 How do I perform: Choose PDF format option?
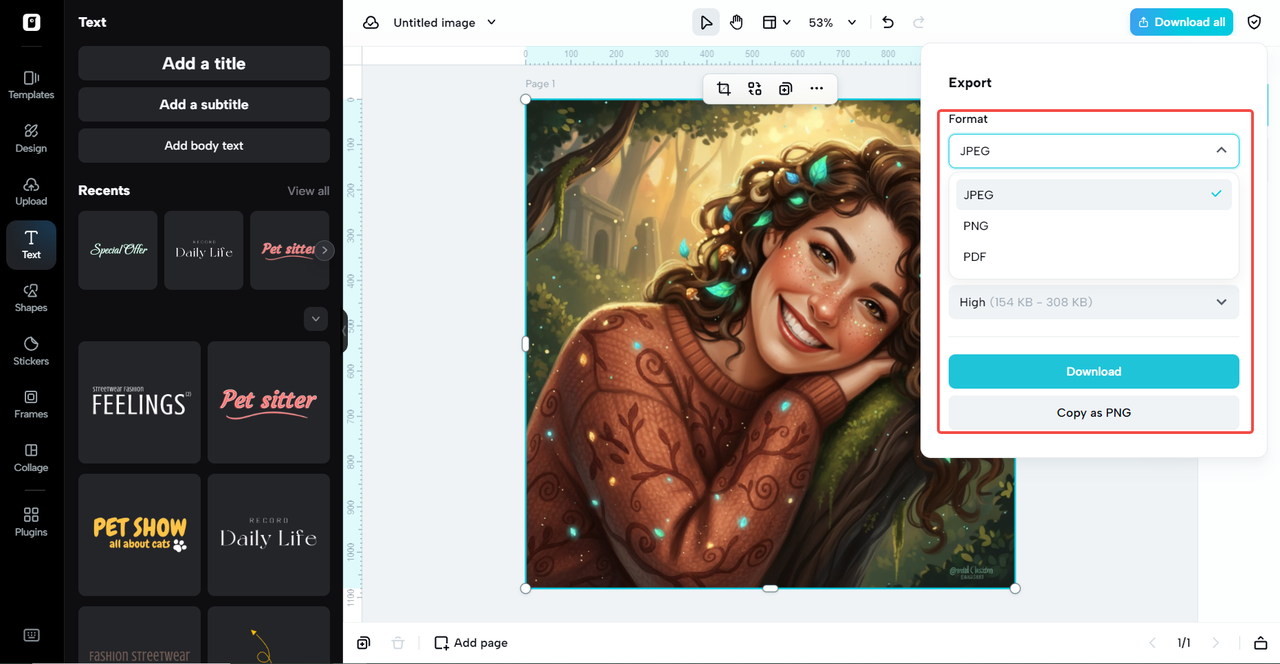coord(975,257)
